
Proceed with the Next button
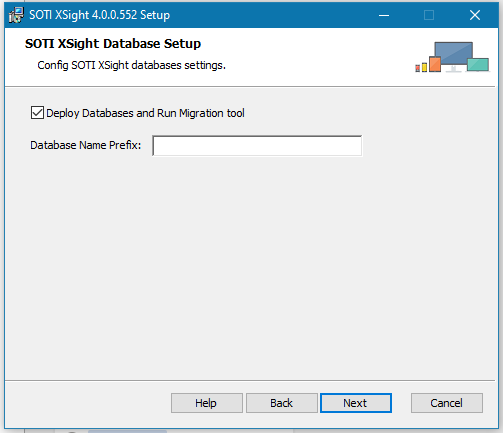point(356,403)
